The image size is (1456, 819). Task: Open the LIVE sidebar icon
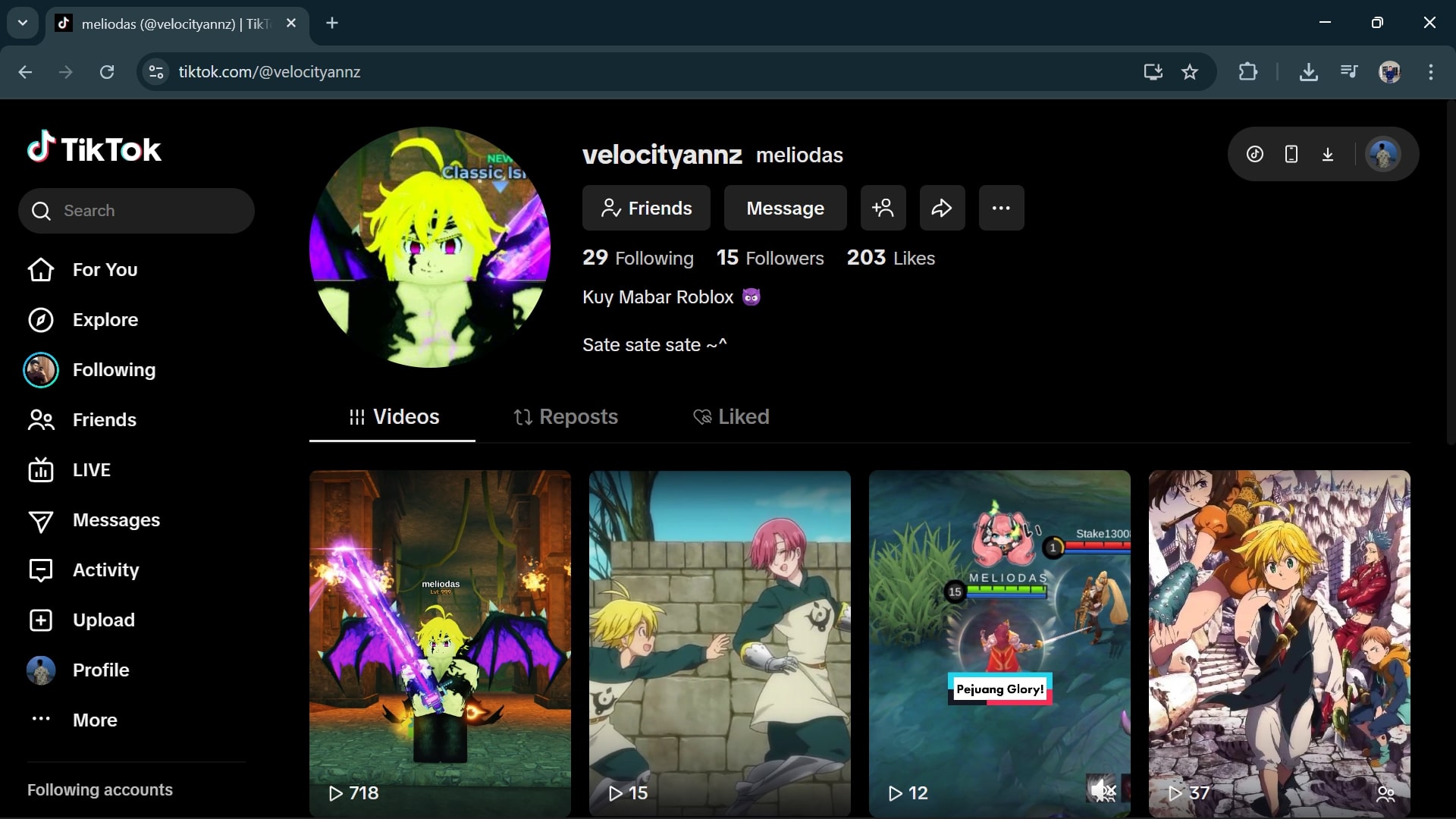coord(41,470)
